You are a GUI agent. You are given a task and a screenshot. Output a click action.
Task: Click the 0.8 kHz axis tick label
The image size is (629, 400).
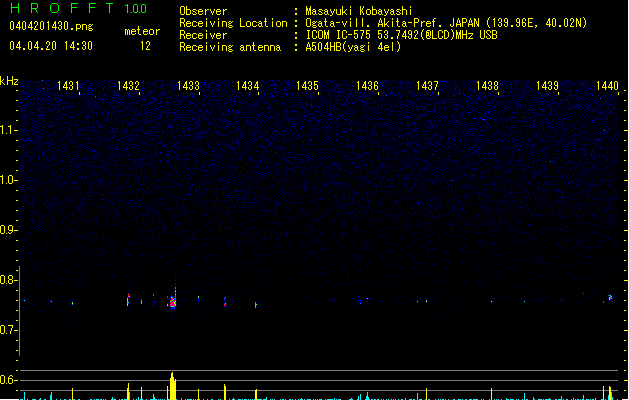pyautogui.click(x=9, y=280)
